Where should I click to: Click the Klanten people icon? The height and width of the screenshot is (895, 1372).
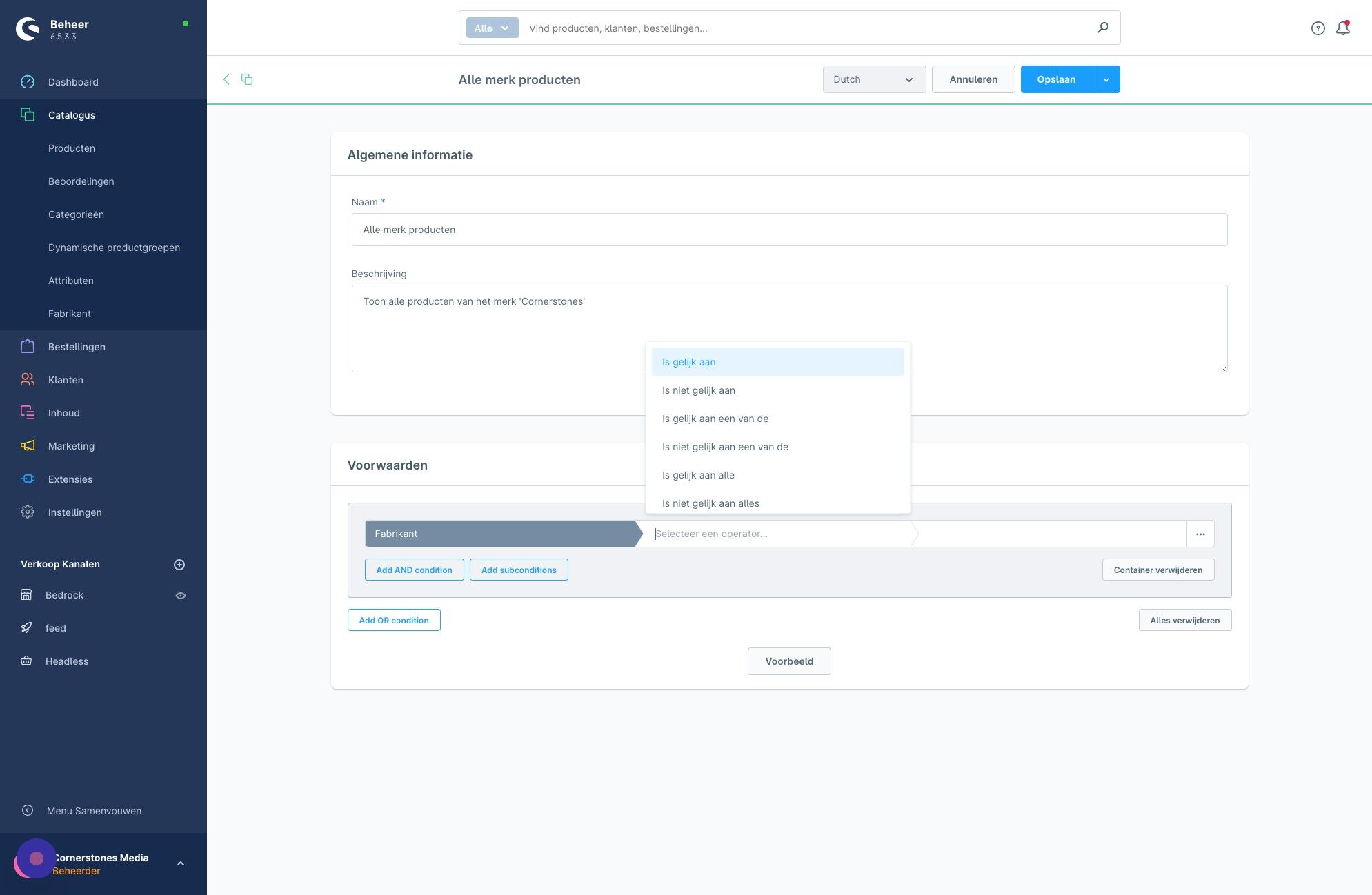[28, 379]
